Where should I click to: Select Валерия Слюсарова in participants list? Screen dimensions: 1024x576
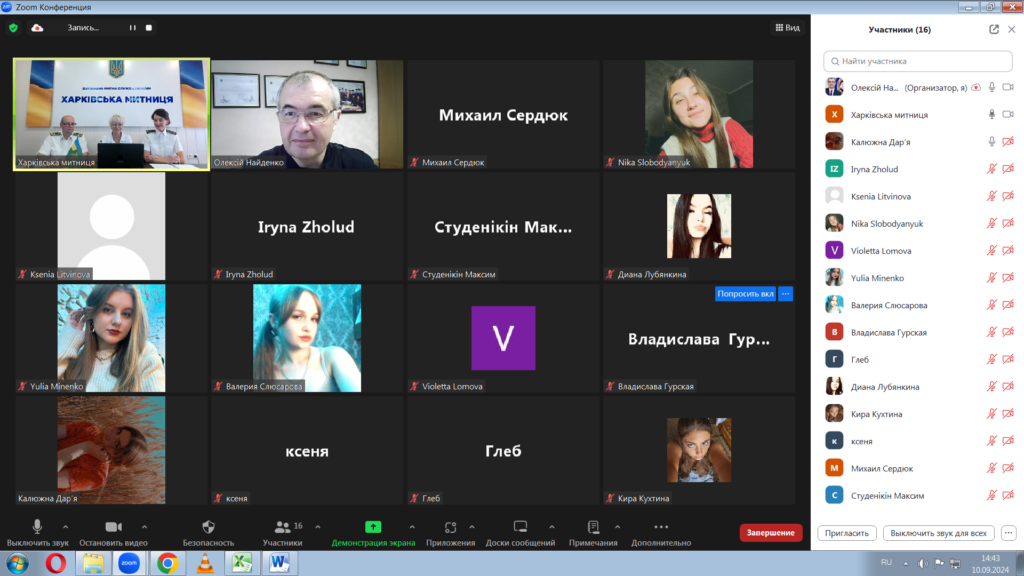point(918,305)
